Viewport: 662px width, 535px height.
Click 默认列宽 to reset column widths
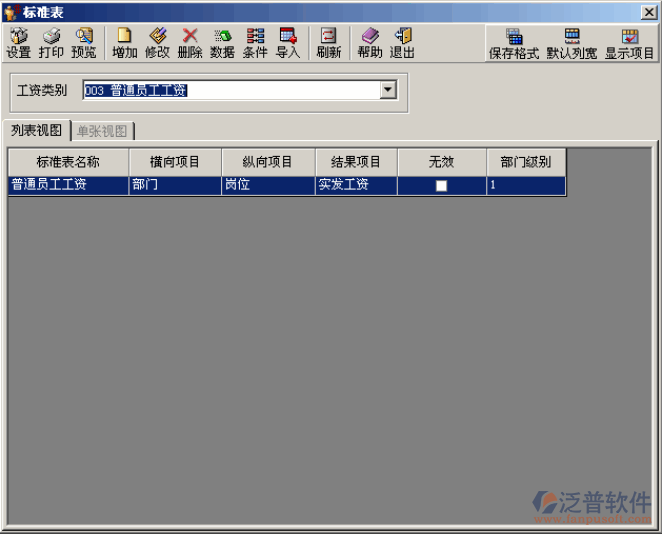[572, 44]
